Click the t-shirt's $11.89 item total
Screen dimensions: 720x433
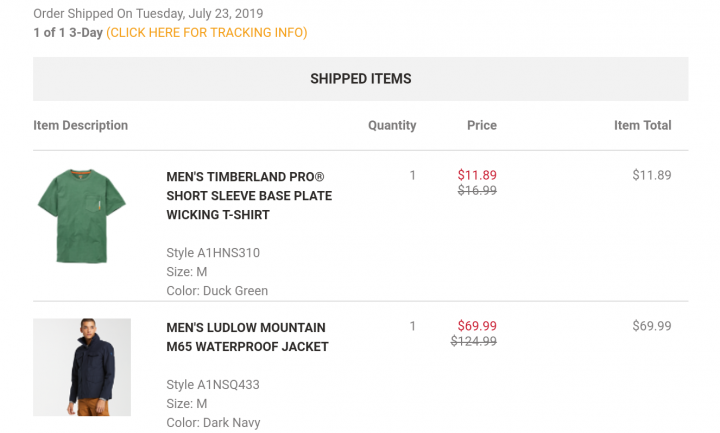point(652,175)
